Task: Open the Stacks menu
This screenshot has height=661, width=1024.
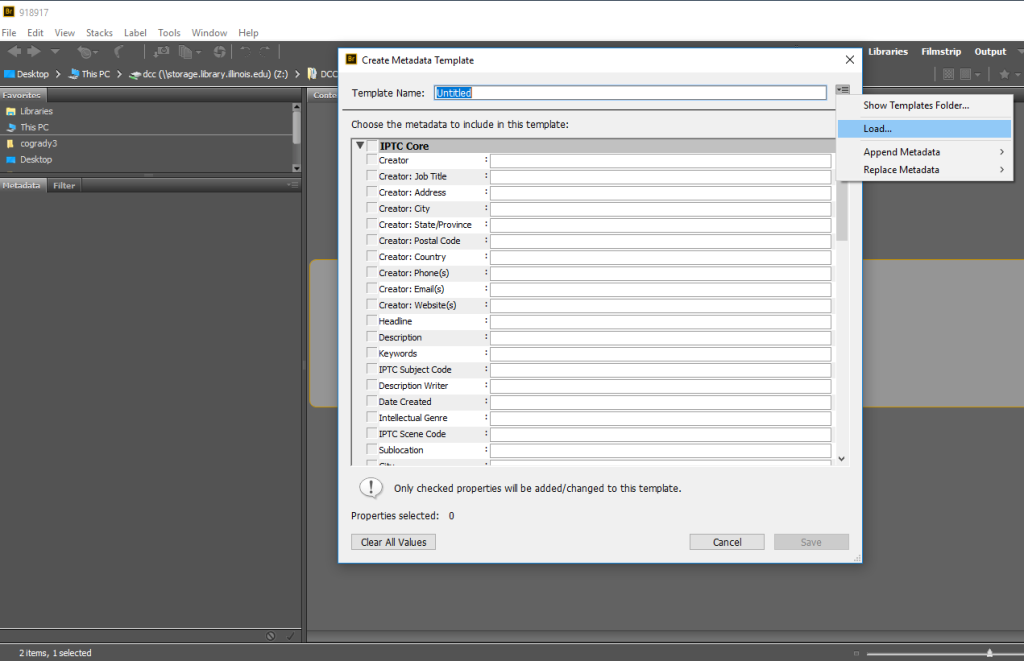Action: pyautogui.click(x=99, y=33)
